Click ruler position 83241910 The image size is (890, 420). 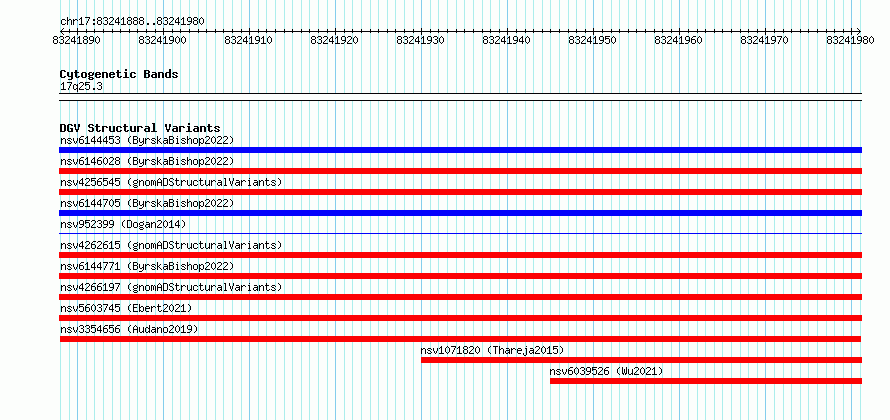click(x=249, y=40)
